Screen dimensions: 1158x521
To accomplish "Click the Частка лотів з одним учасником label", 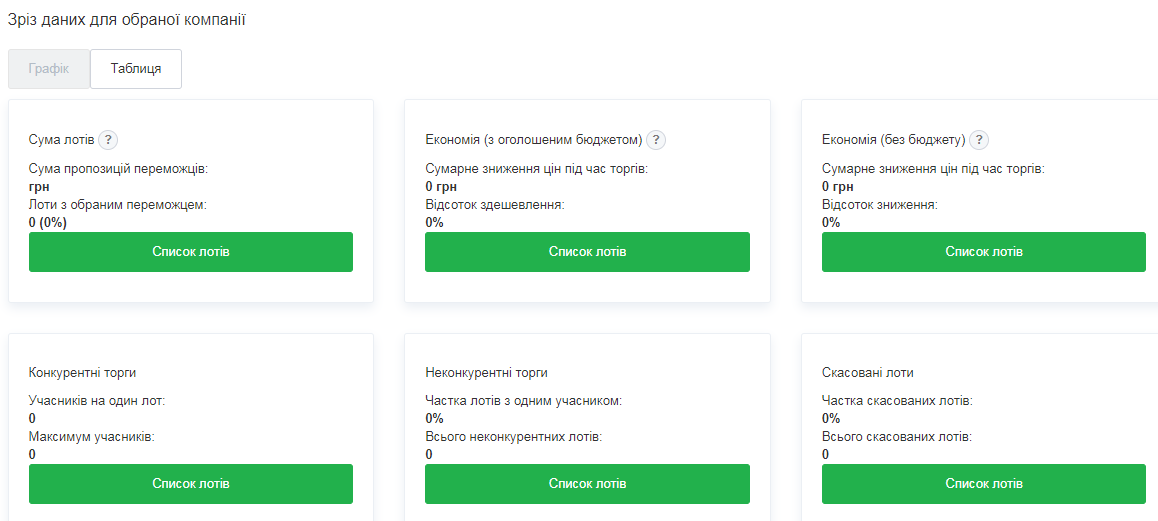I will 523,401.
